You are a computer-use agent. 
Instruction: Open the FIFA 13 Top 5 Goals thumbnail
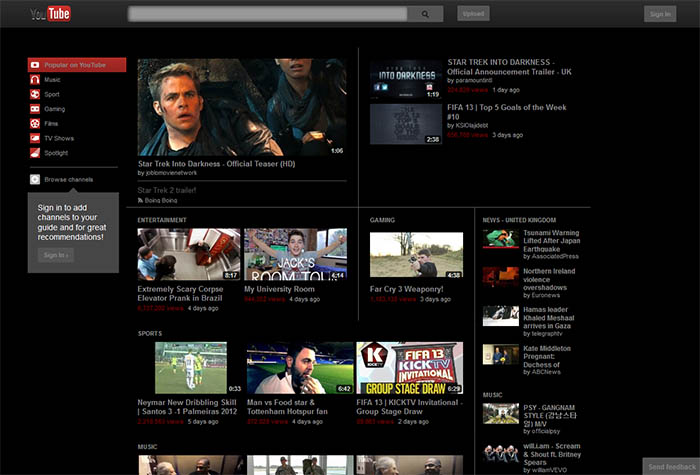406,124
